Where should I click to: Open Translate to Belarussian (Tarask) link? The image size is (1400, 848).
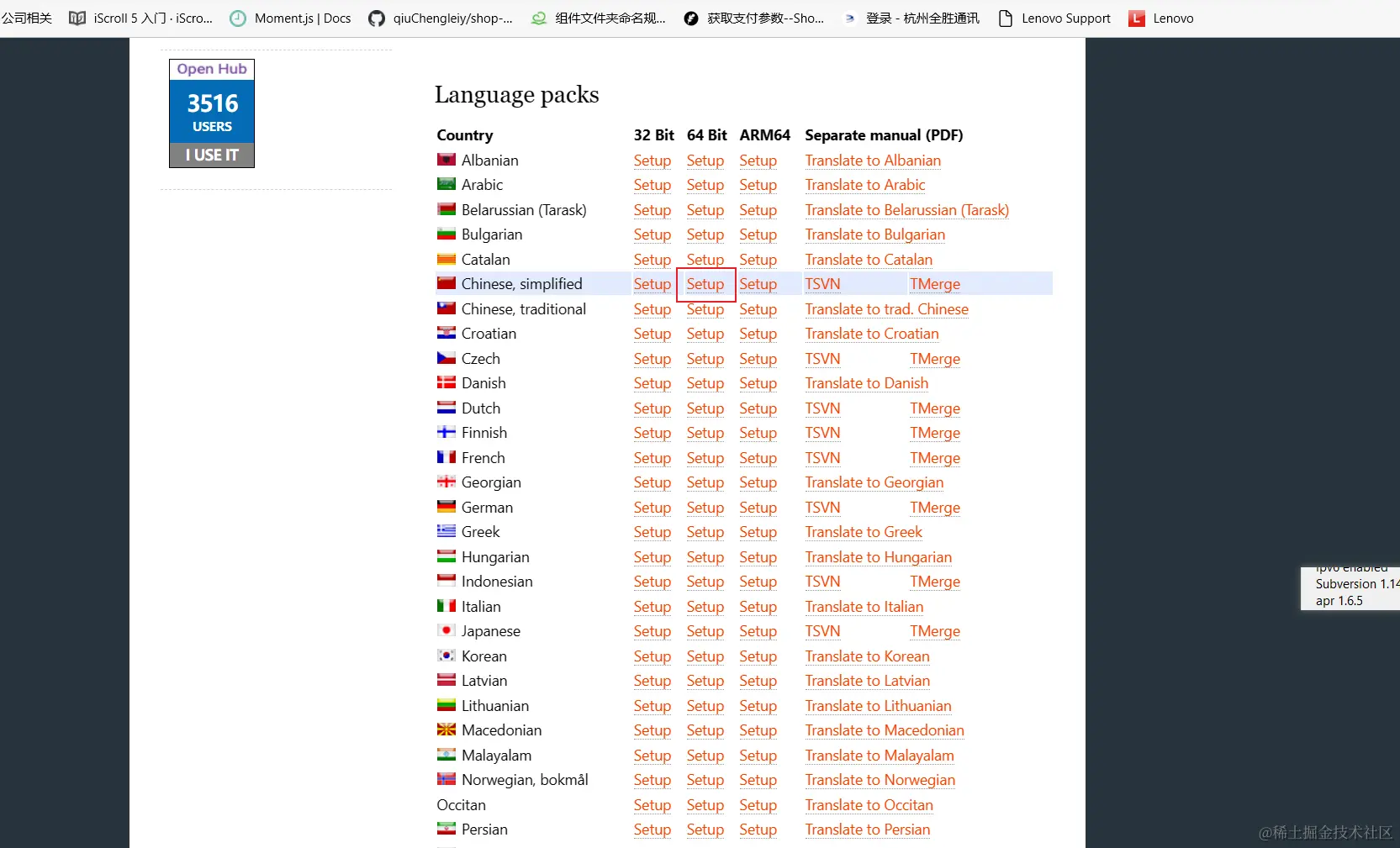[x=907, y=210]
